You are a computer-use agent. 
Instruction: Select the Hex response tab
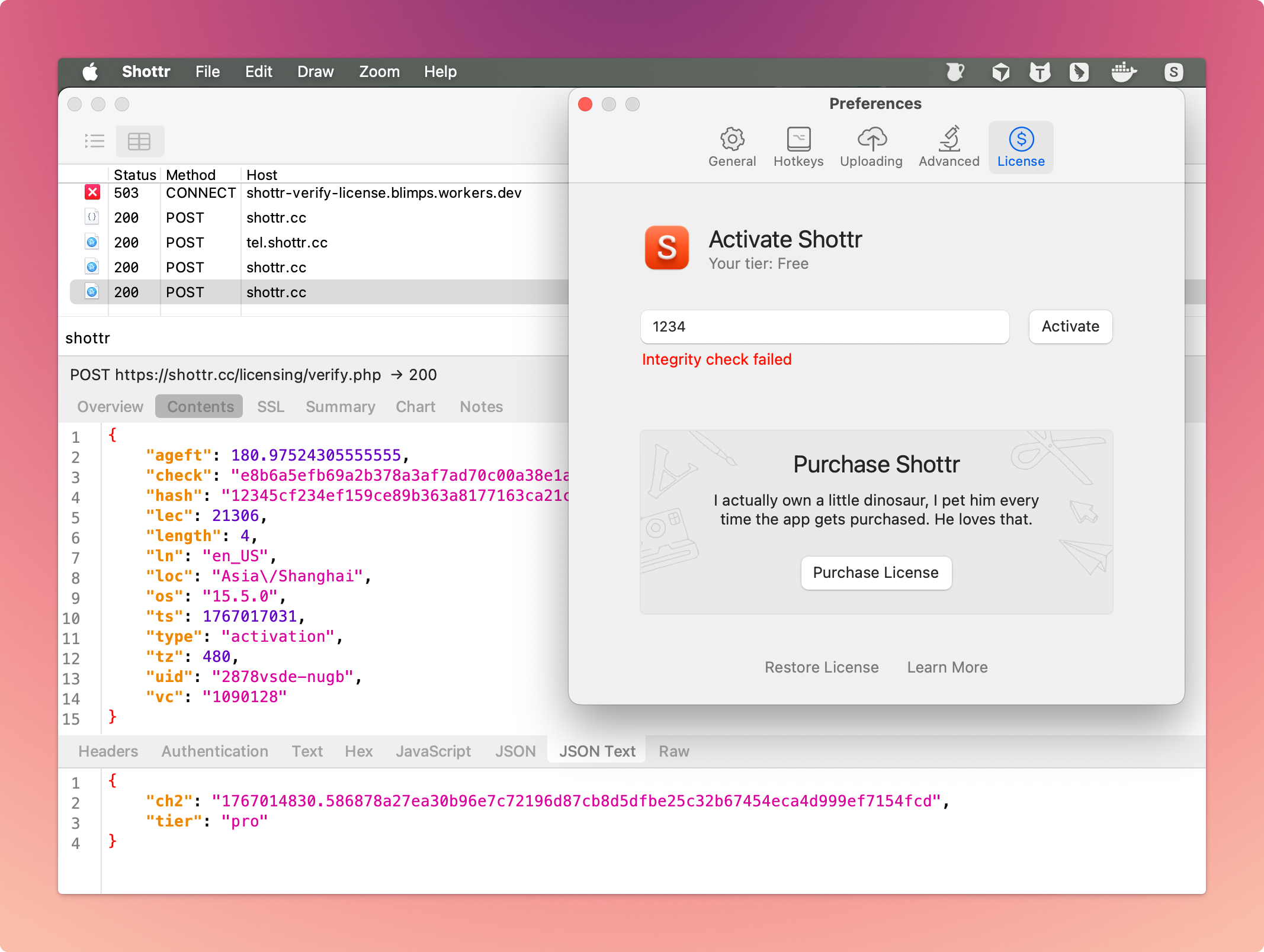tap(358, 751)
